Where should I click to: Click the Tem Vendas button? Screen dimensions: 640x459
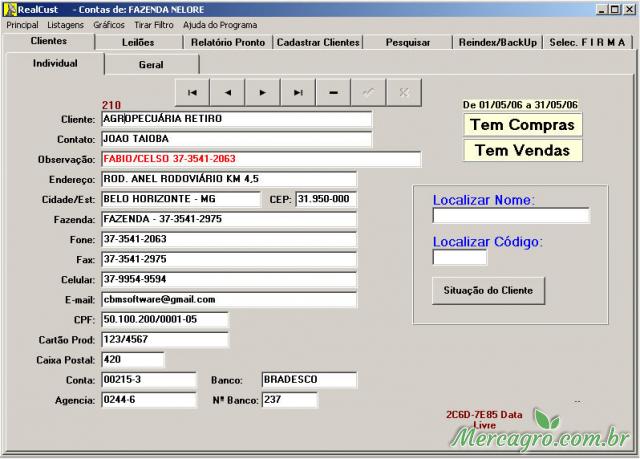pos(522,151)
